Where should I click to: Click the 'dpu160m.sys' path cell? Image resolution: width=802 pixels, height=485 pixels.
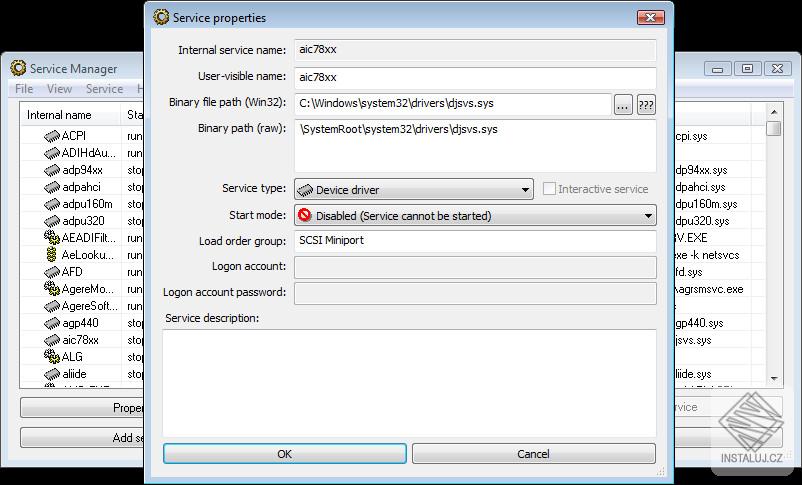tap(706, 204)
